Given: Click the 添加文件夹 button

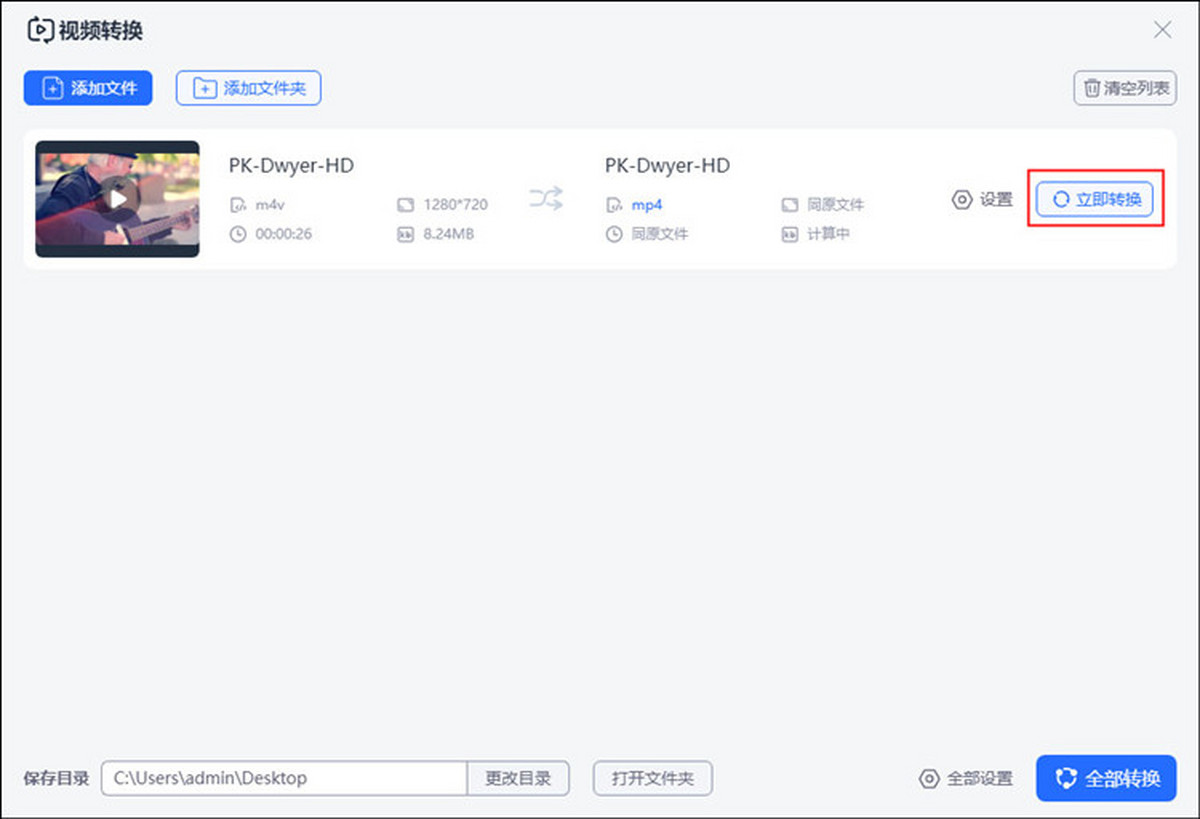Looking at the screenshot, I should pos(248,88).
